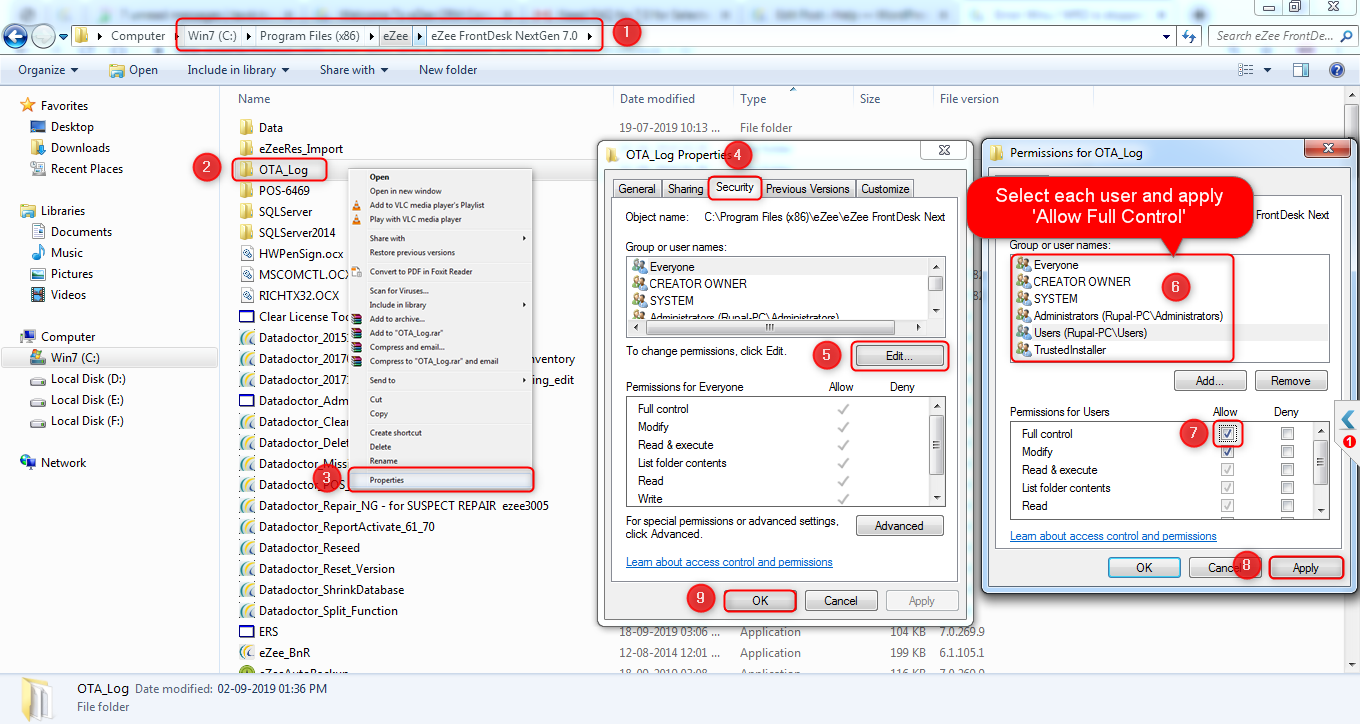The image size is (1360, 724).
Task: Click the magnifier icon in the search box
Action: pos(1346,36)
